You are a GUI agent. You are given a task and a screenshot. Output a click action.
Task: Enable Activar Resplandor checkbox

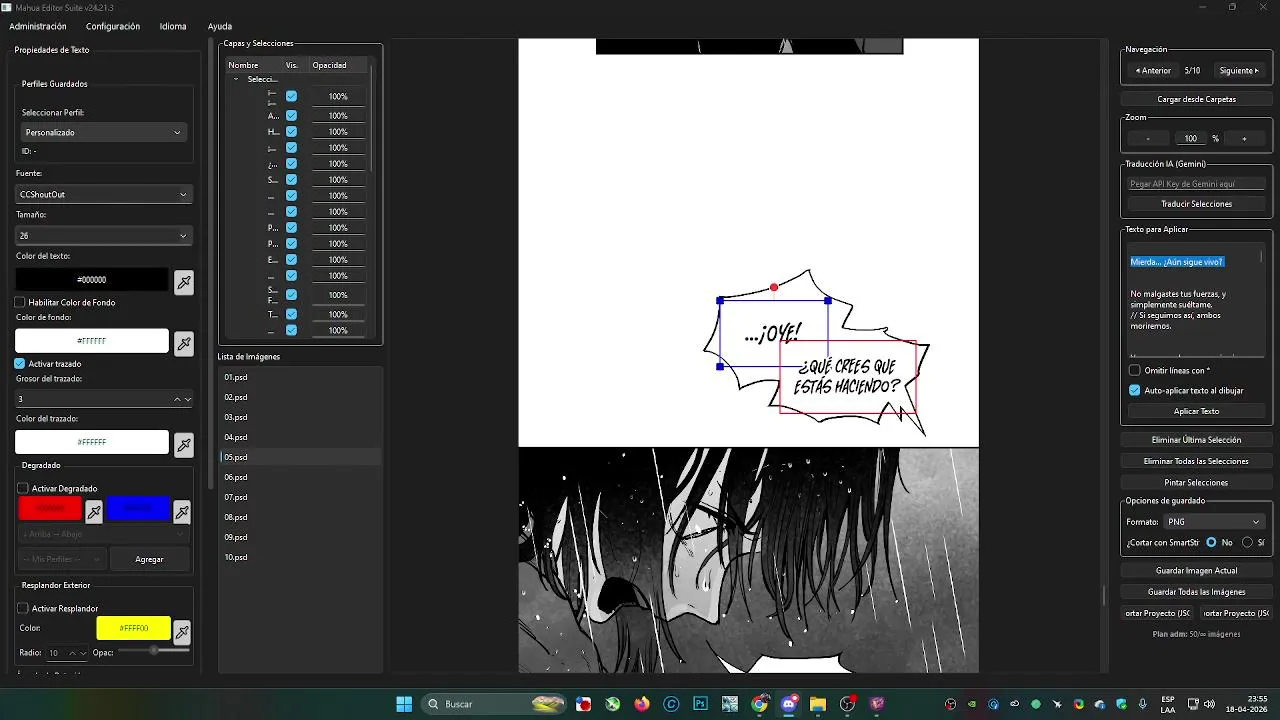(23, 608)
